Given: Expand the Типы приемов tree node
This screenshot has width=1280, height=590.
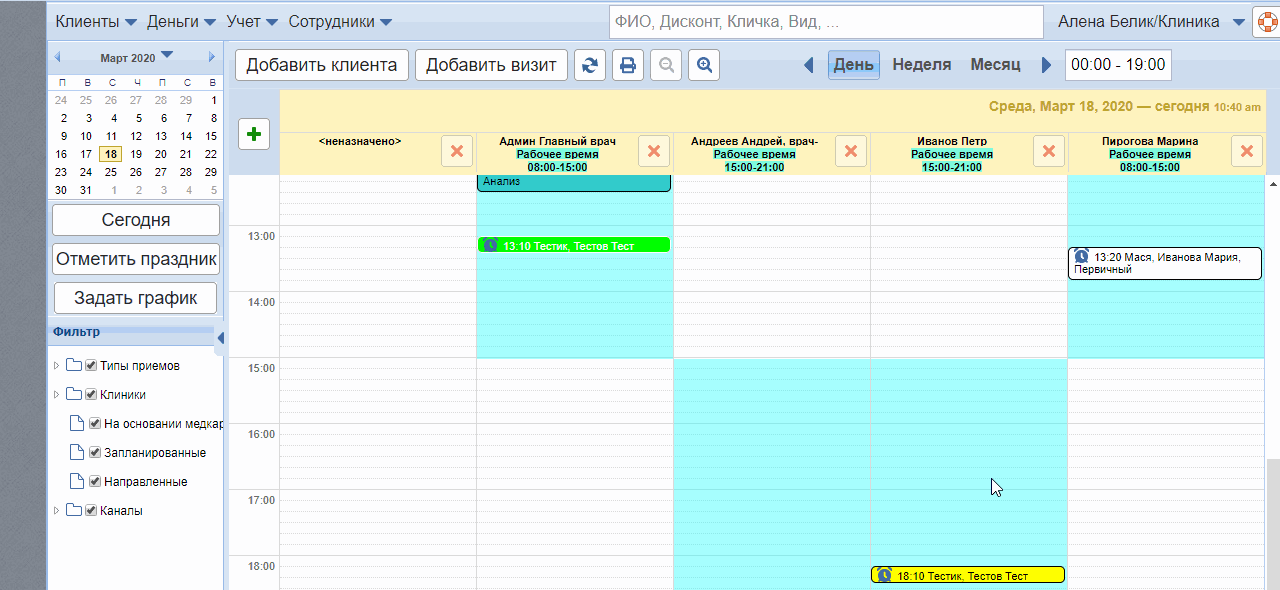Looking at the screenshot, I should coord(56,366).
